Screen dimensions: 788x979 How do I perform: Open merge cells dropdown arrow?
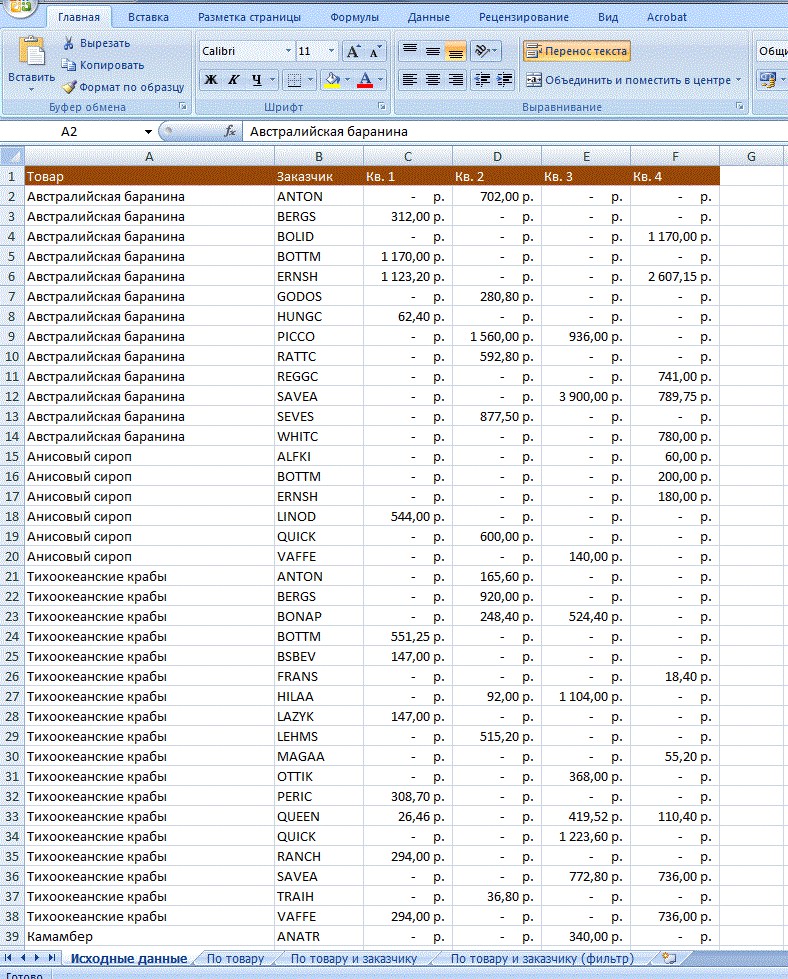click(739, 80)
